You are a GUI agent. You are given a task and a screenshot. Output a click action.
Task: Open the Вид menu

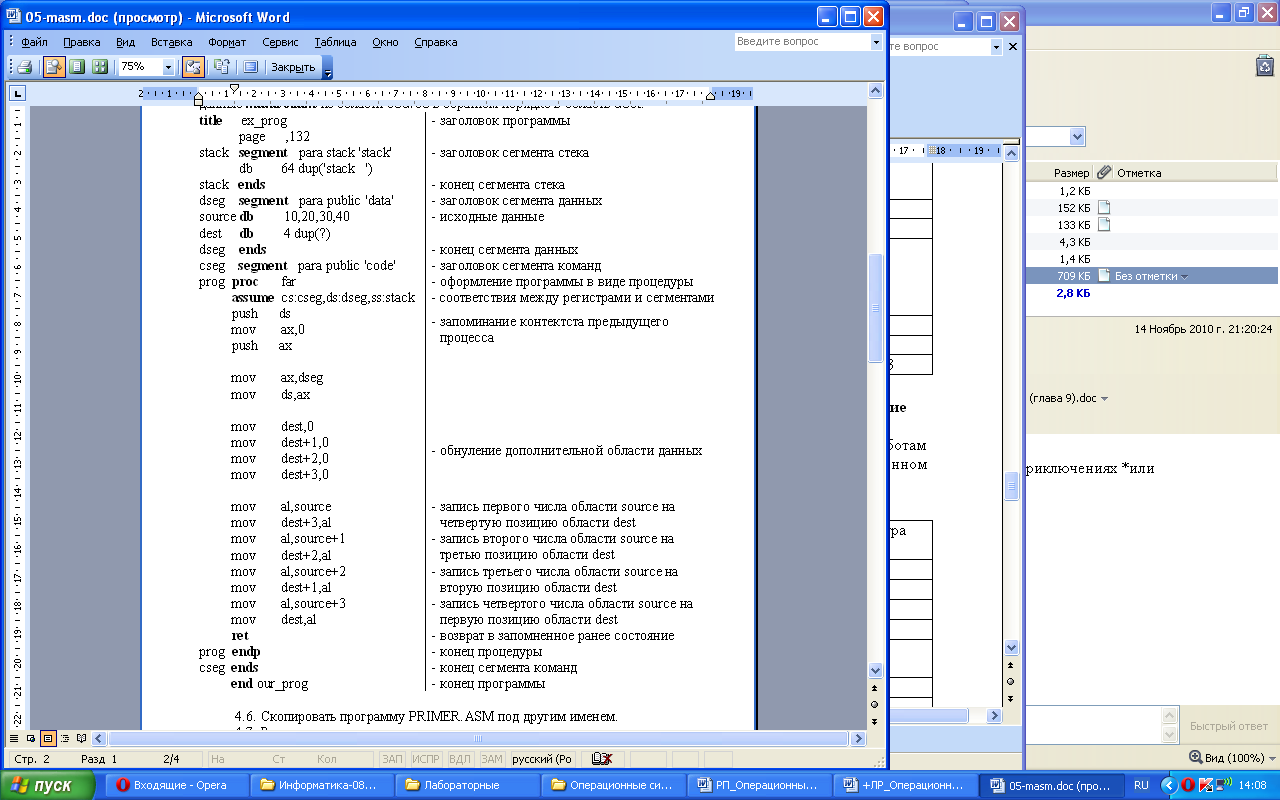coord(125,42)
